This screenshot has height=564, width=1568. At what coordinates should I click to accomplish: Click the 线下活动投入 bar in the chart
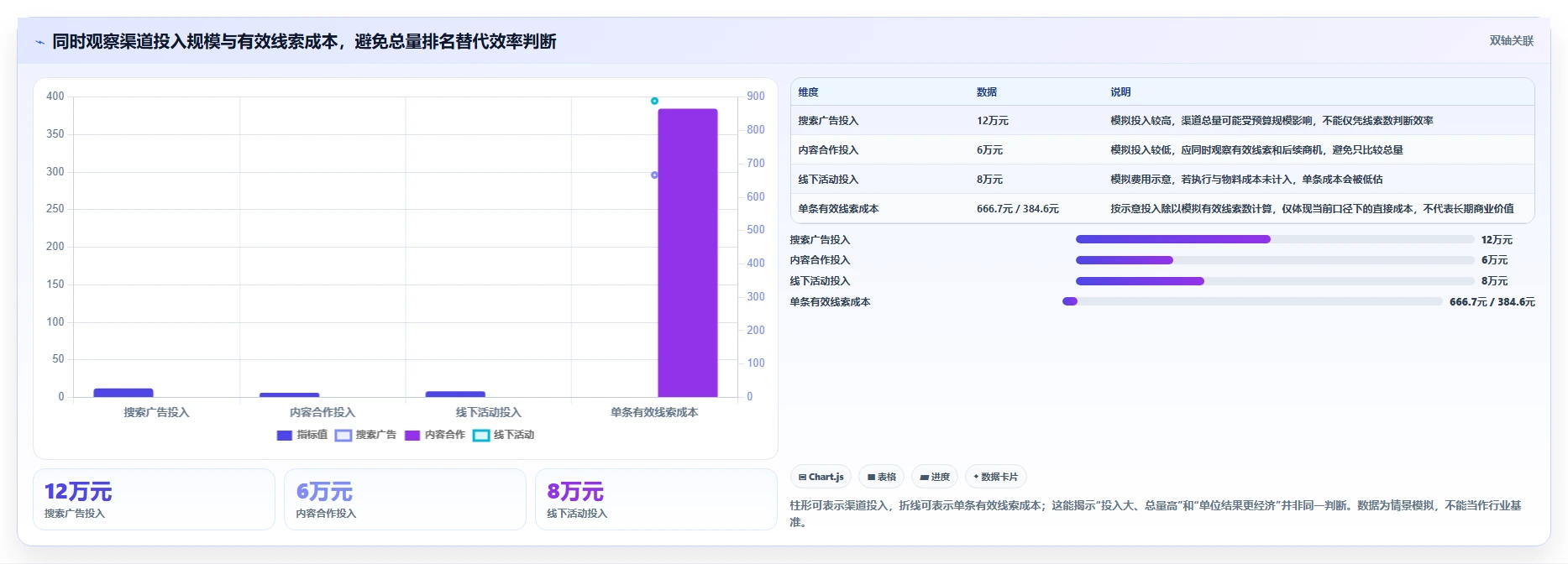(x=455, y=394)
